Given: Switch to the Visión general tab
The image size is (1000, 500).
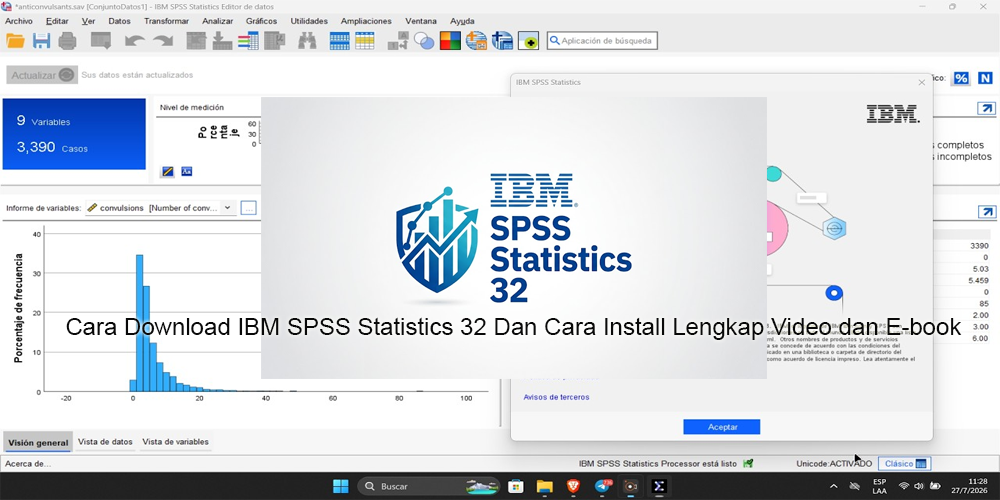Looking at the screenshot, I should click(x=38, y=442).
